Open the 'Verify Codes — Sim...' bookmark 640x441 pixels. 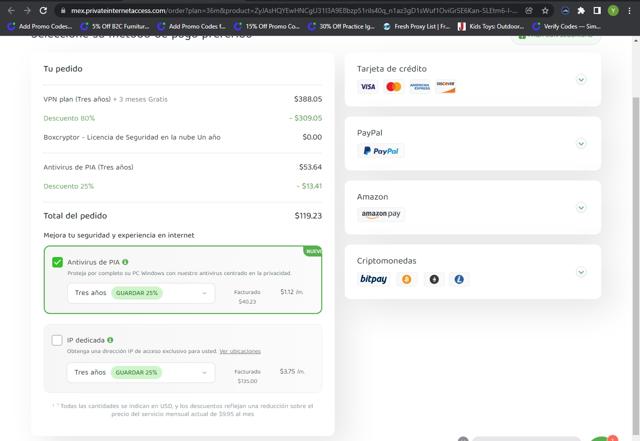click(567, 27)
